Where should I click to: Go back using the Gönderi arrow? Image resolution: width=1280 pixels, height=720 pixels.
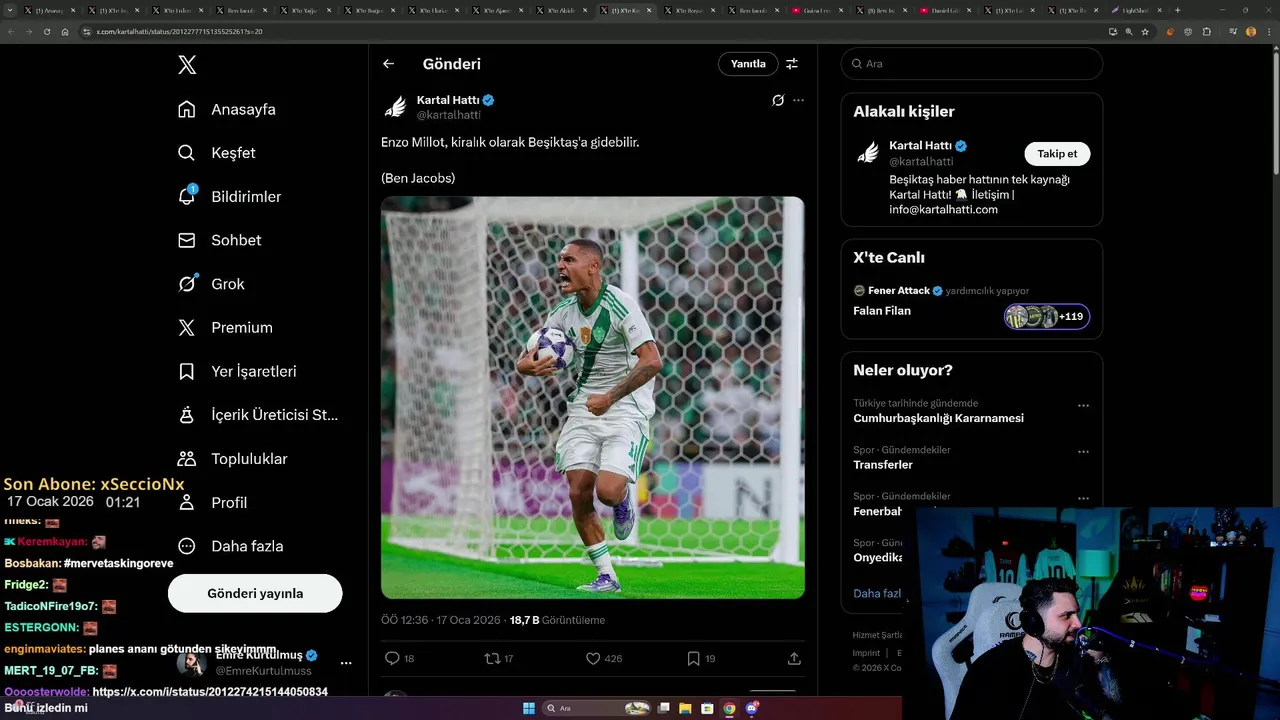tap(389, 64)
